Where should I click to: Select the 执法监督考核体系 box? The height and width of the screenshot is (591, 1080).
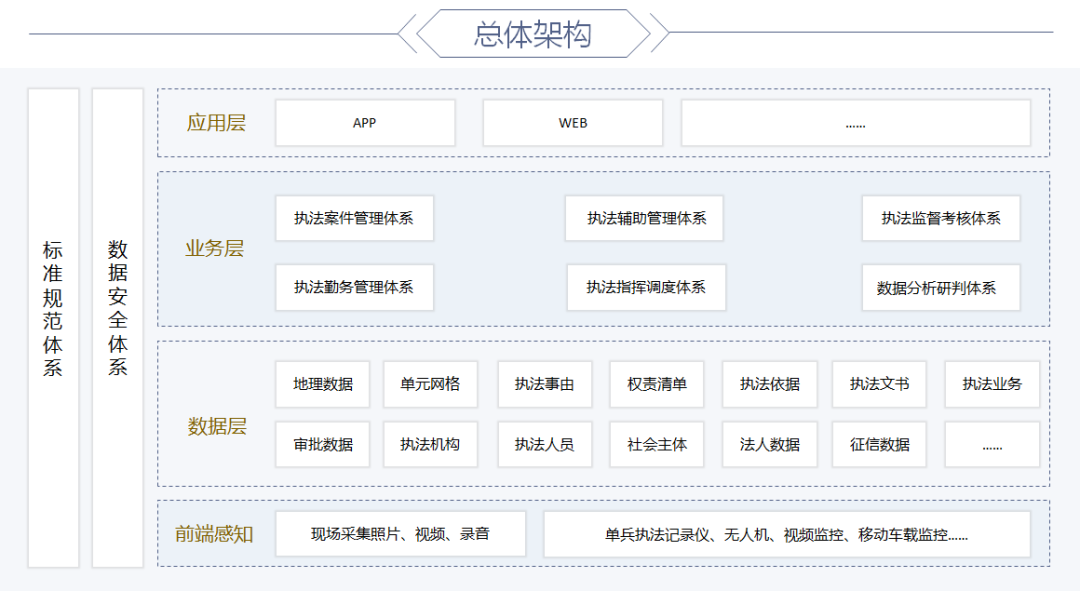[940, 218]
